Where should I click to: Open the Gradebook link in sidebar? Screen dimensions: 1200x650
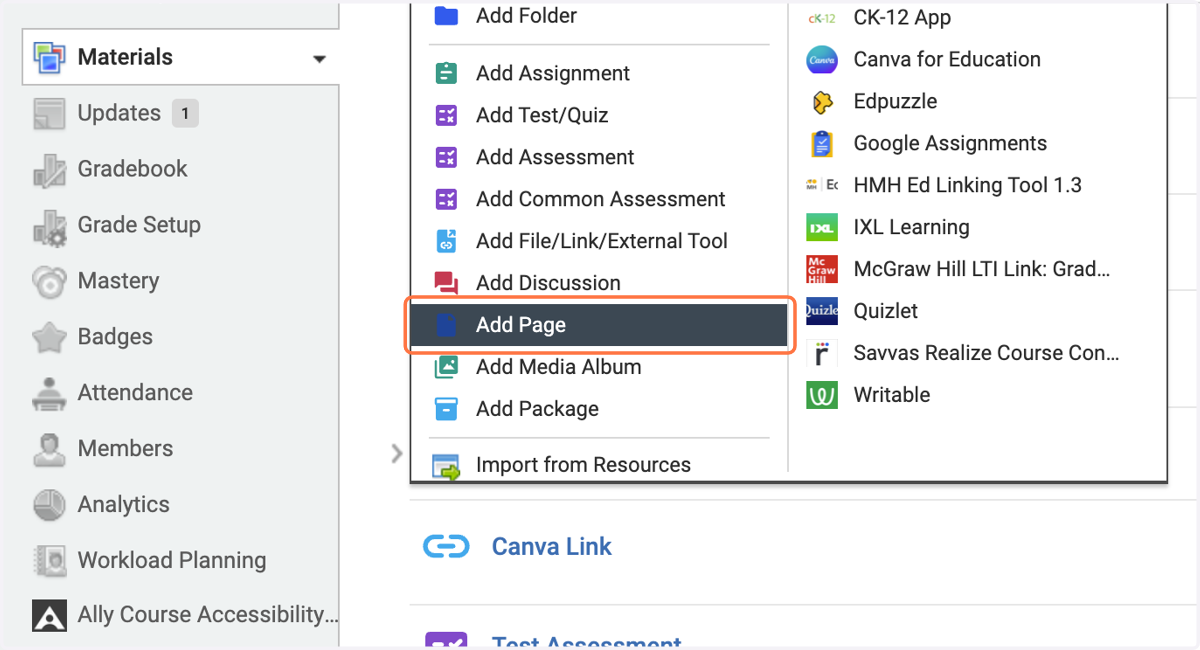point(133,169)
